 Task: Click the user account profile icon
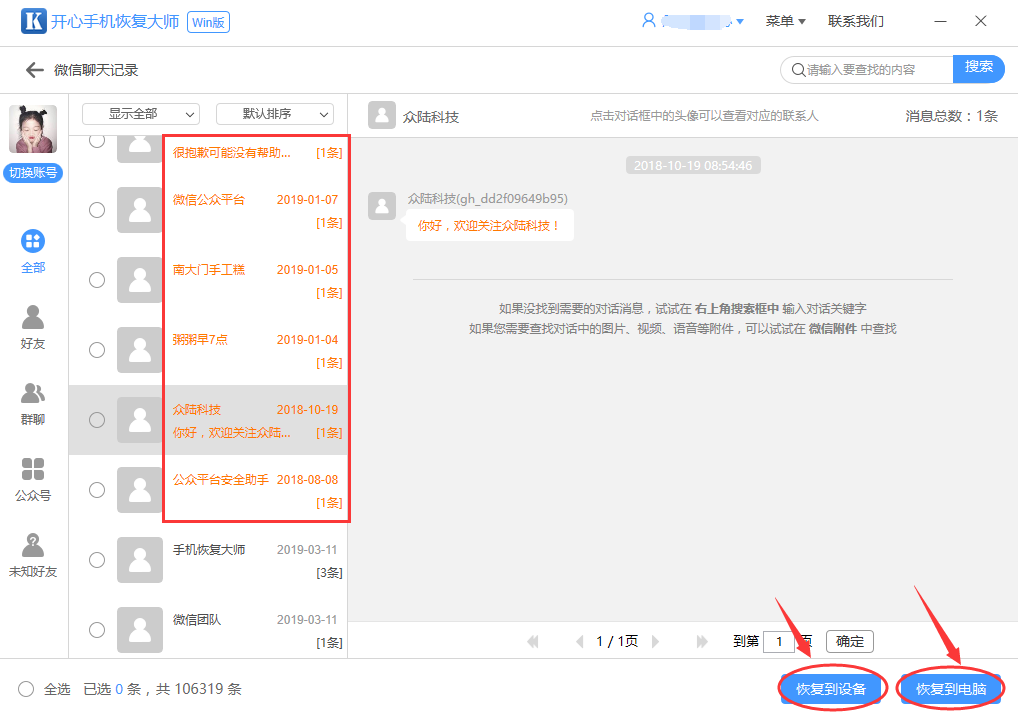pos(648,21)
